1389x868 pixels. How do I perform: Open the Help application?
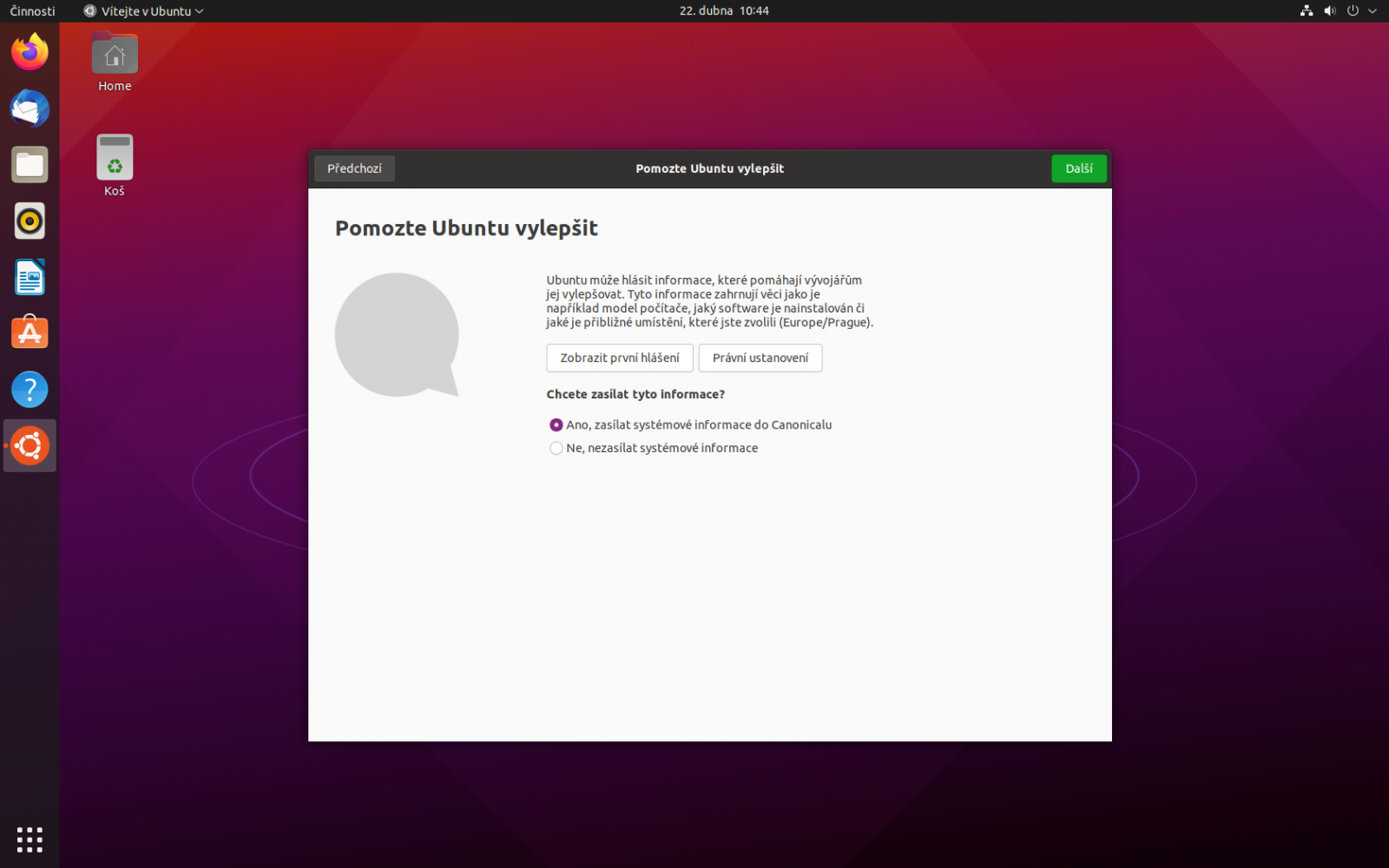click(30, 389)
